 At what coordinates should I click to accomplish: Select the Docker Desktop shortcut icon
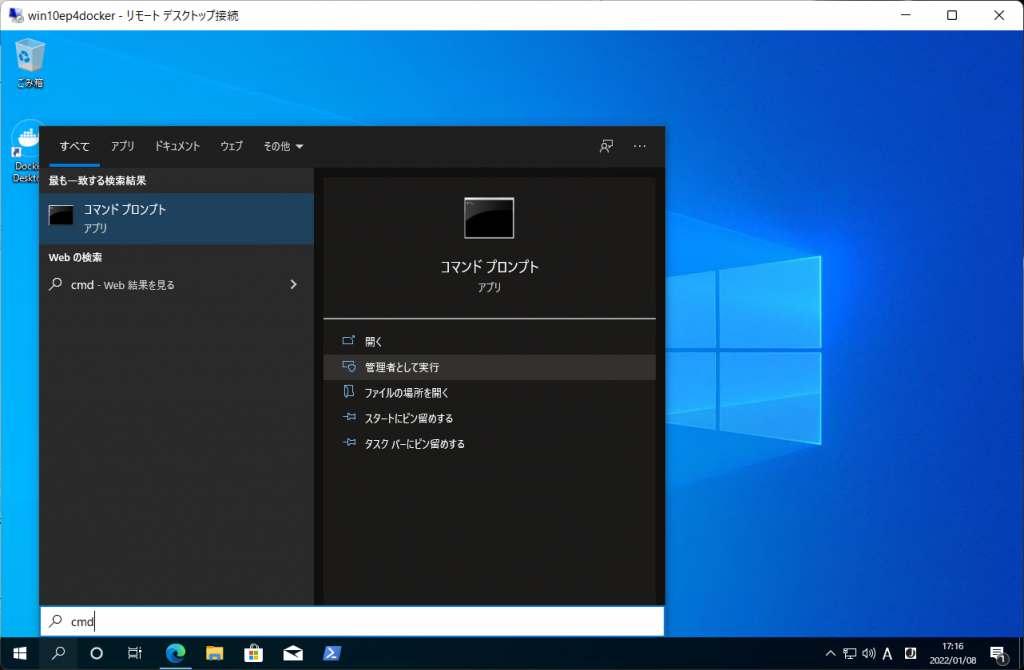[26, 152]
